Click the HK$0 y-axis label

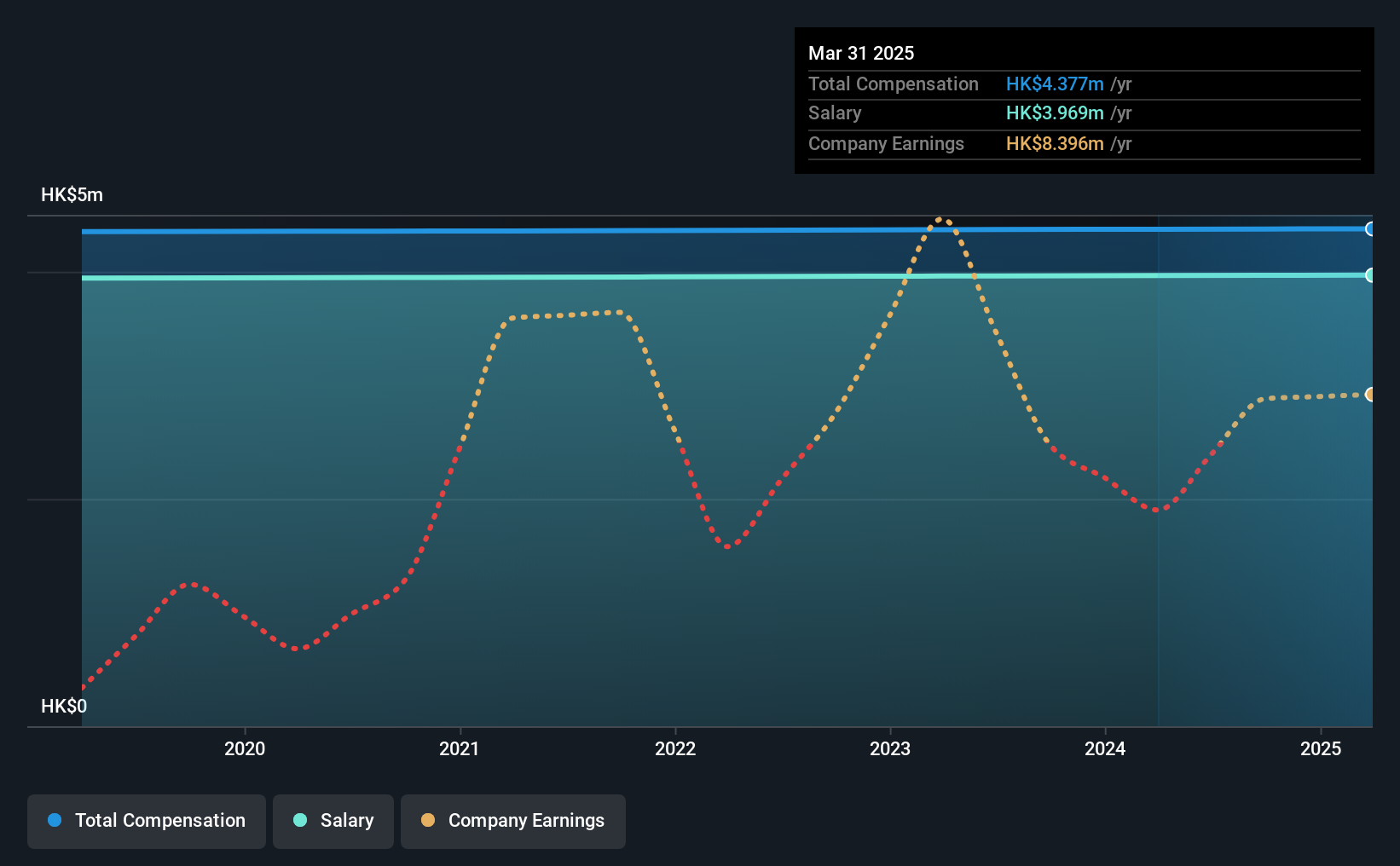coord(64,706)
